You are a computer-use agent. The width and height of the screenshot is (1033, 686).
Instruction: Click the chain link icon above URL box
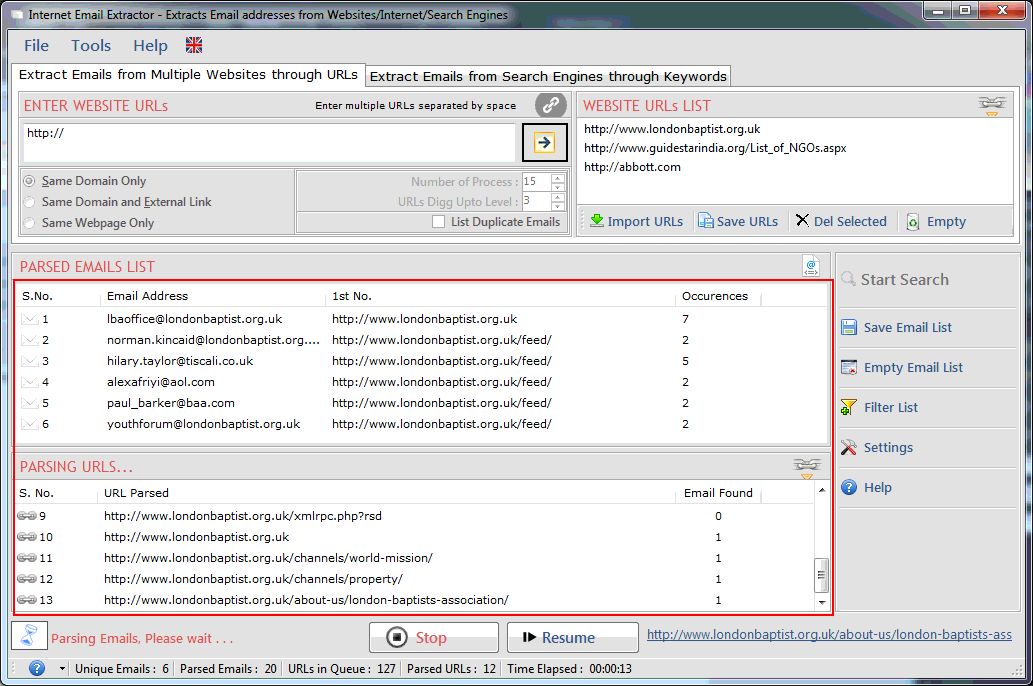click(551, 105)
